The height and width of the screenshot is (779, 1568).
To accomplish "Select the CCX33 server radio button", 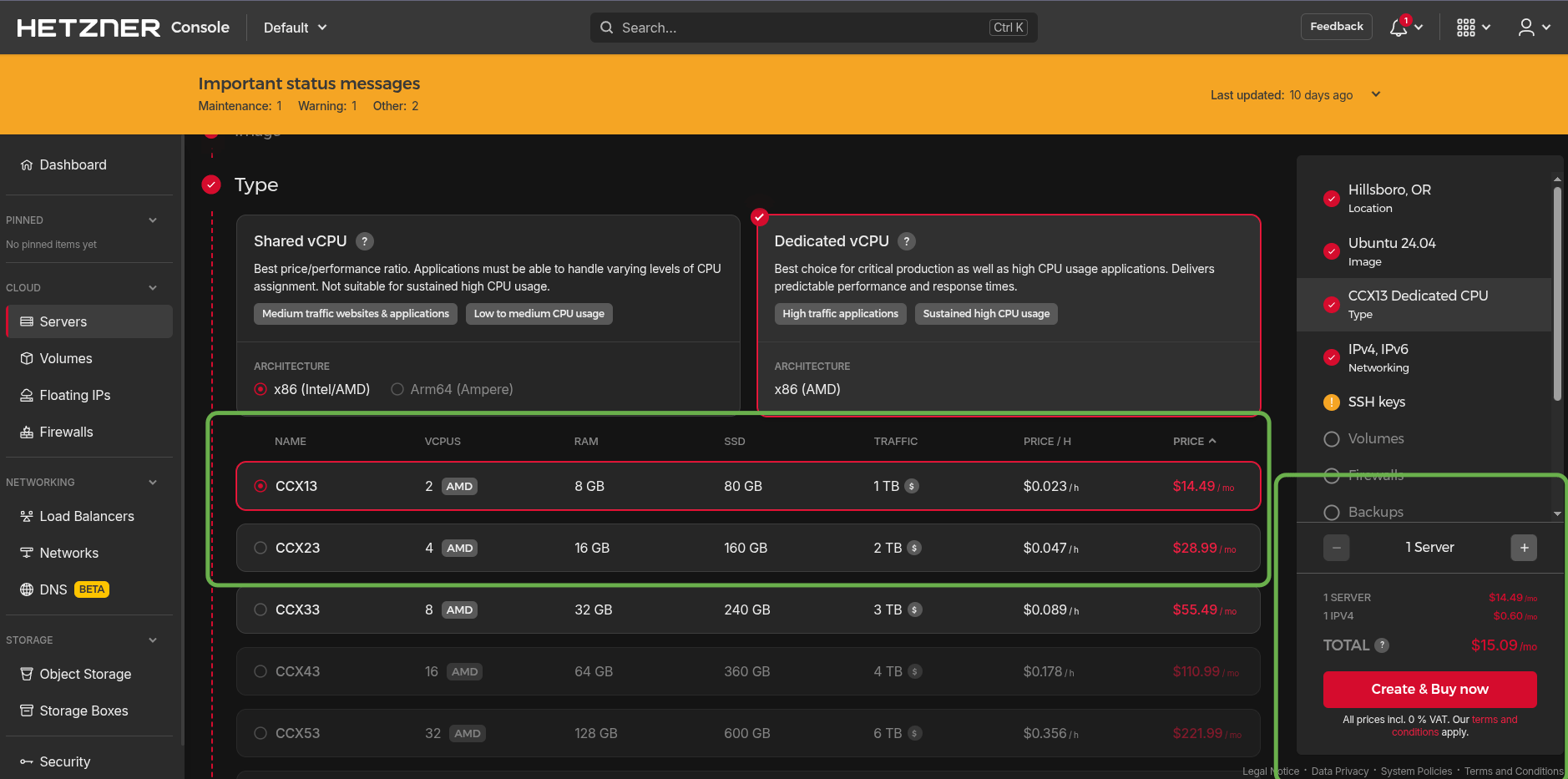I will click(x=260, y=610).
